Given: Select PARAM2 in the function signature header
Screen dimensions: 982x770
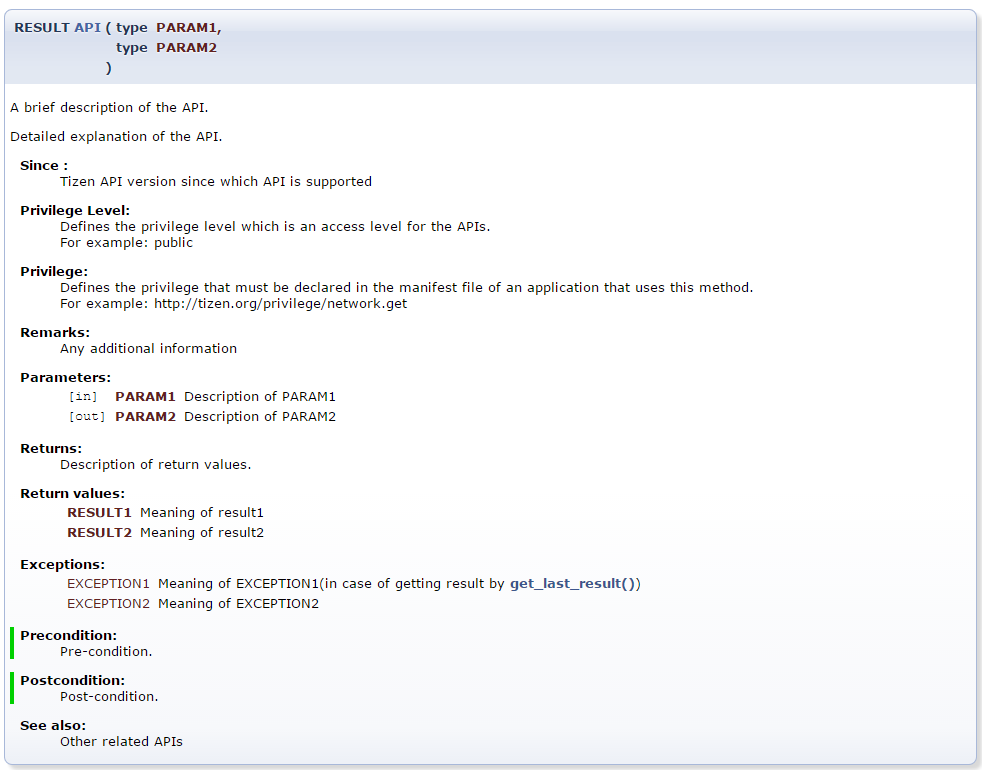Looking at the screenshot, I should point(186,48).
